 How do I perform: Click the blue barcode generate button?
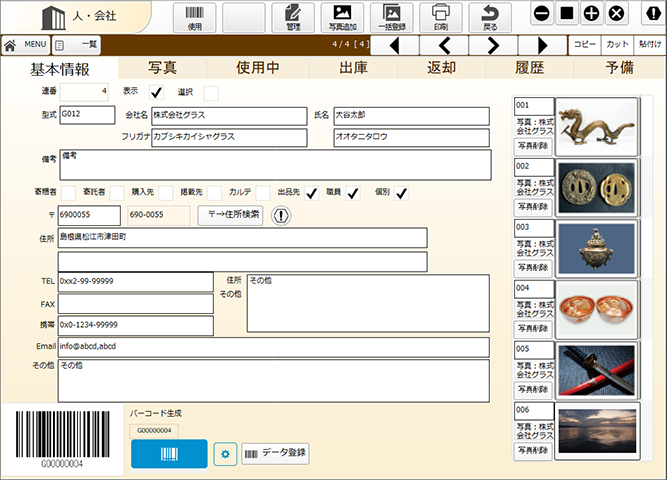(169, 454)
